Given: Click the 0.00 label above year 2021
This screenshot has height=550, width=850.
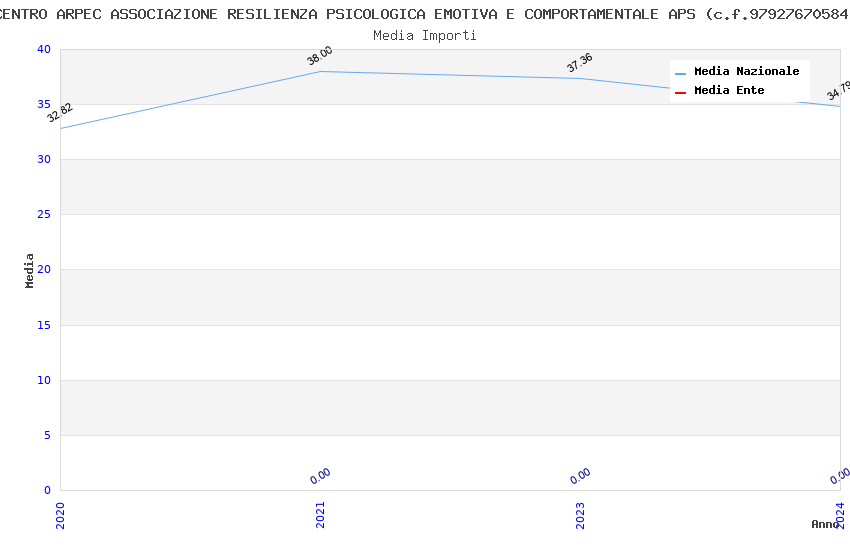Looking at the screenshot, I should tap(320, 476).
